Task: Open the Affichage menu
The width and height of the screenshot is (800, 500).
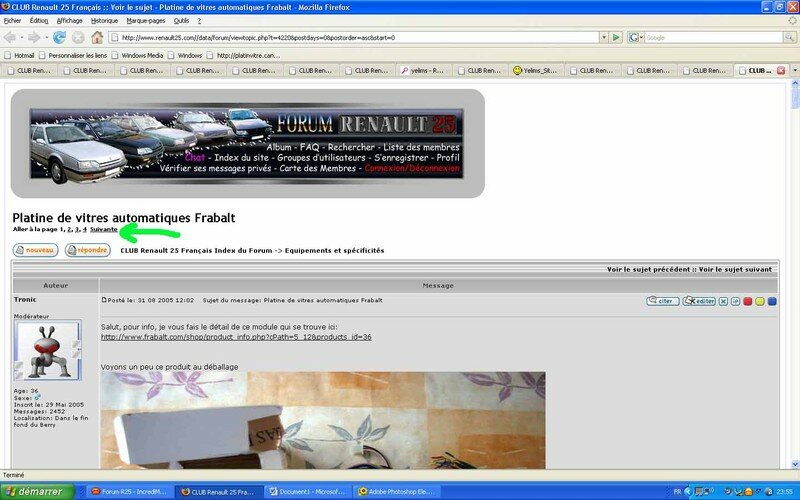Action: tap(69, 21)
